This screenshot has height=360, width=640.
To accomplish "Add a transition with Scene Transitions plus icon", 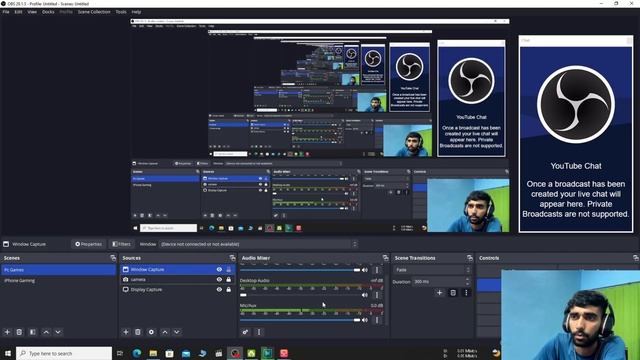I will 439,293.
